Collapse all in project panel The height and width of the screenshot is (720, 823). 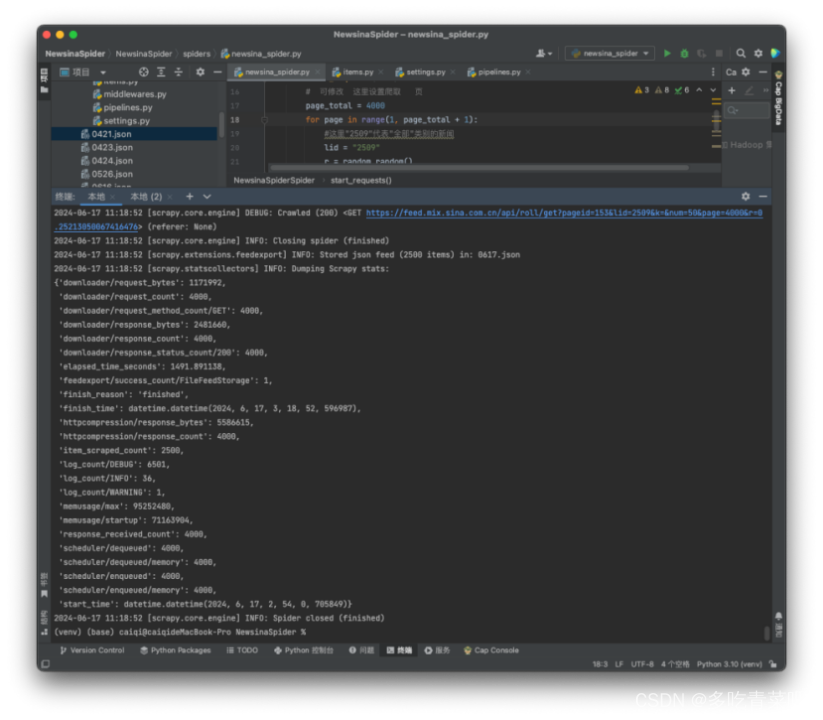click(x=178, y=72)
